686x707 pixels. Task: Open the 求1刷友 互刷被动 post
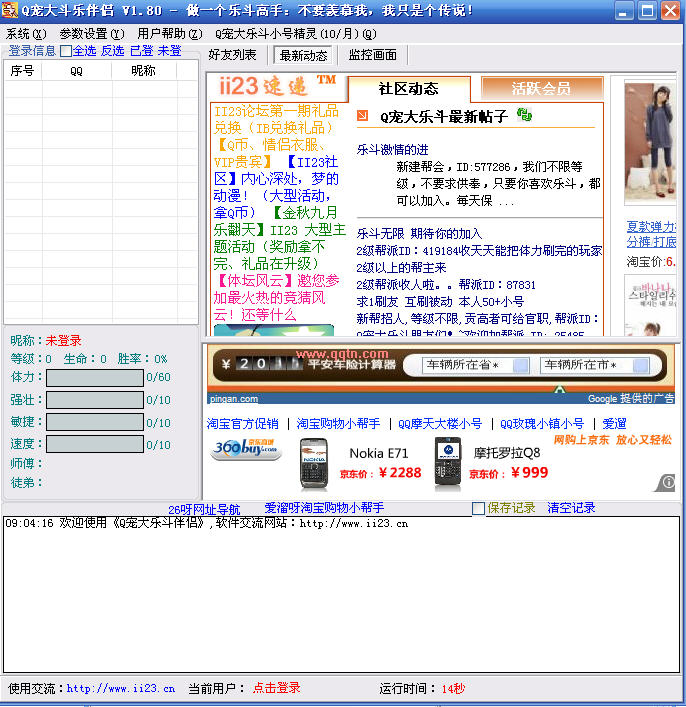coord(440,302)
